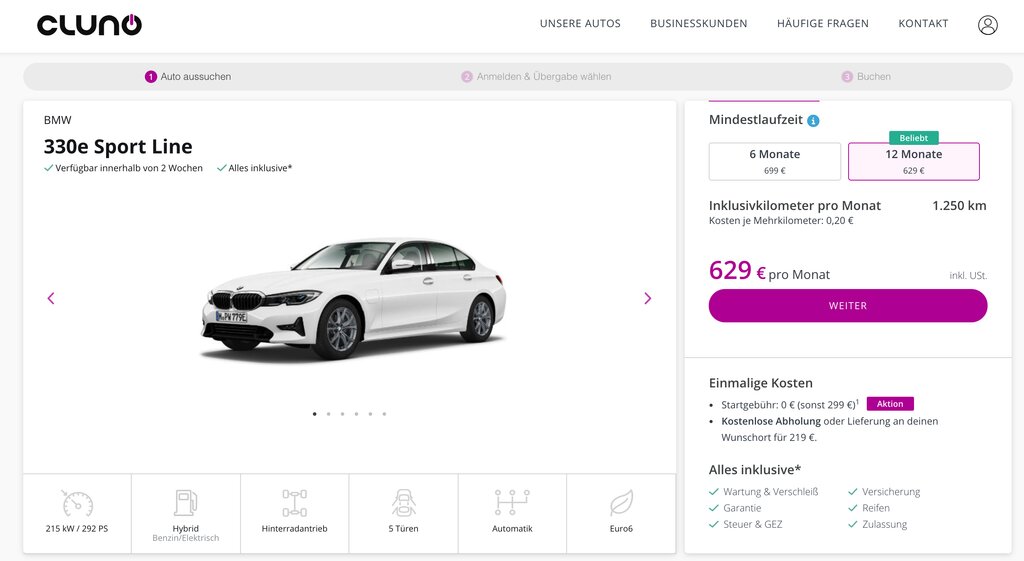Click step 3 number badge

pyautogui.click(x=847, y=77)
